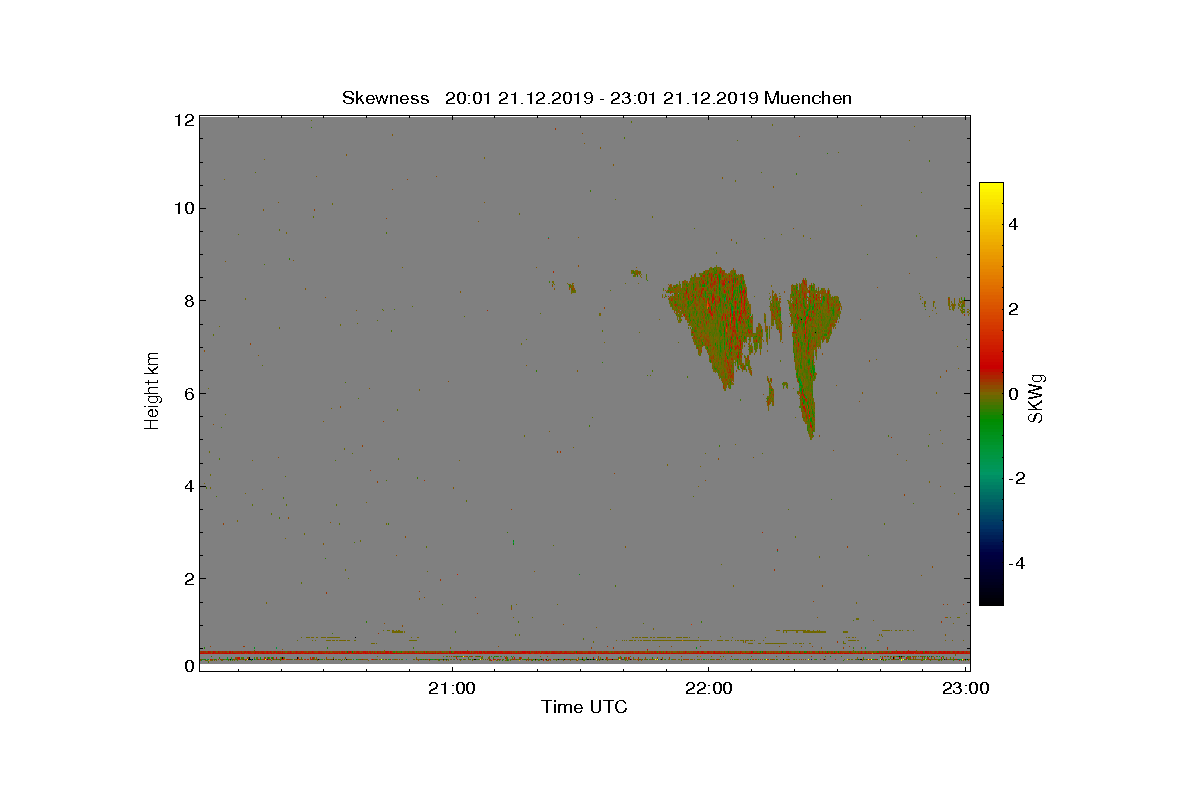Click the height tick label 8
Viewport: 1200px width, 800px height.
coord(188,300)
